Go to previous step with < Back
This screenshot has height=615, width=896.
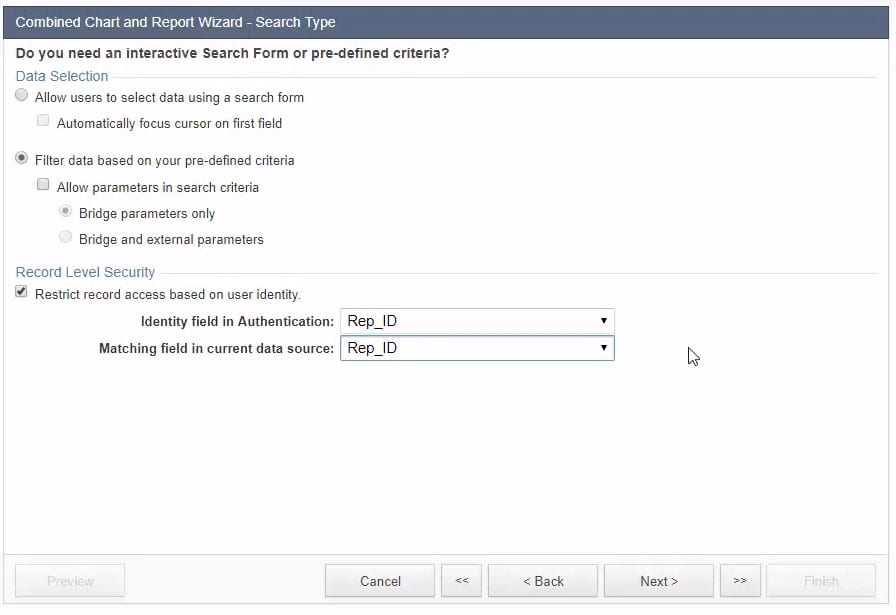(x=543, y=581)
